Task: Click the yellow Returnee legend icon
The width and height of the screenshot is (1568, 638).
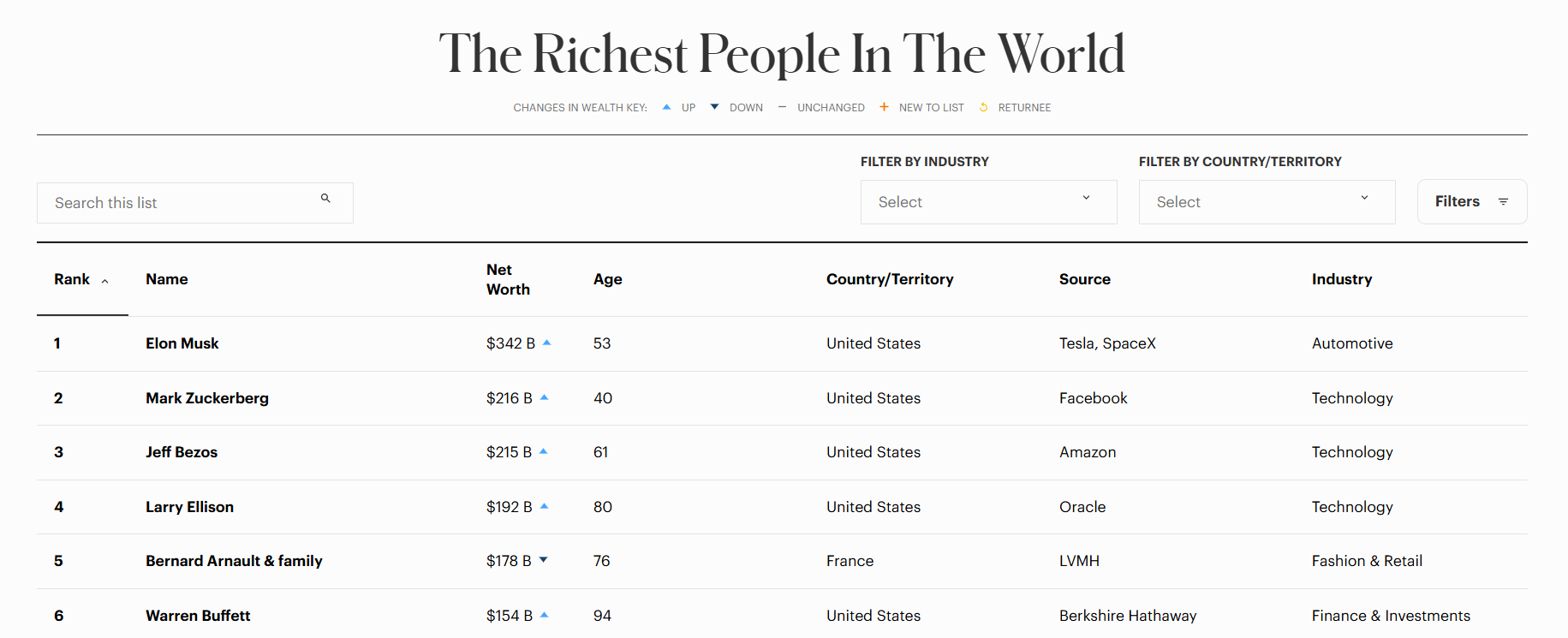Action: pyautogui.click(x=983, y=107)
